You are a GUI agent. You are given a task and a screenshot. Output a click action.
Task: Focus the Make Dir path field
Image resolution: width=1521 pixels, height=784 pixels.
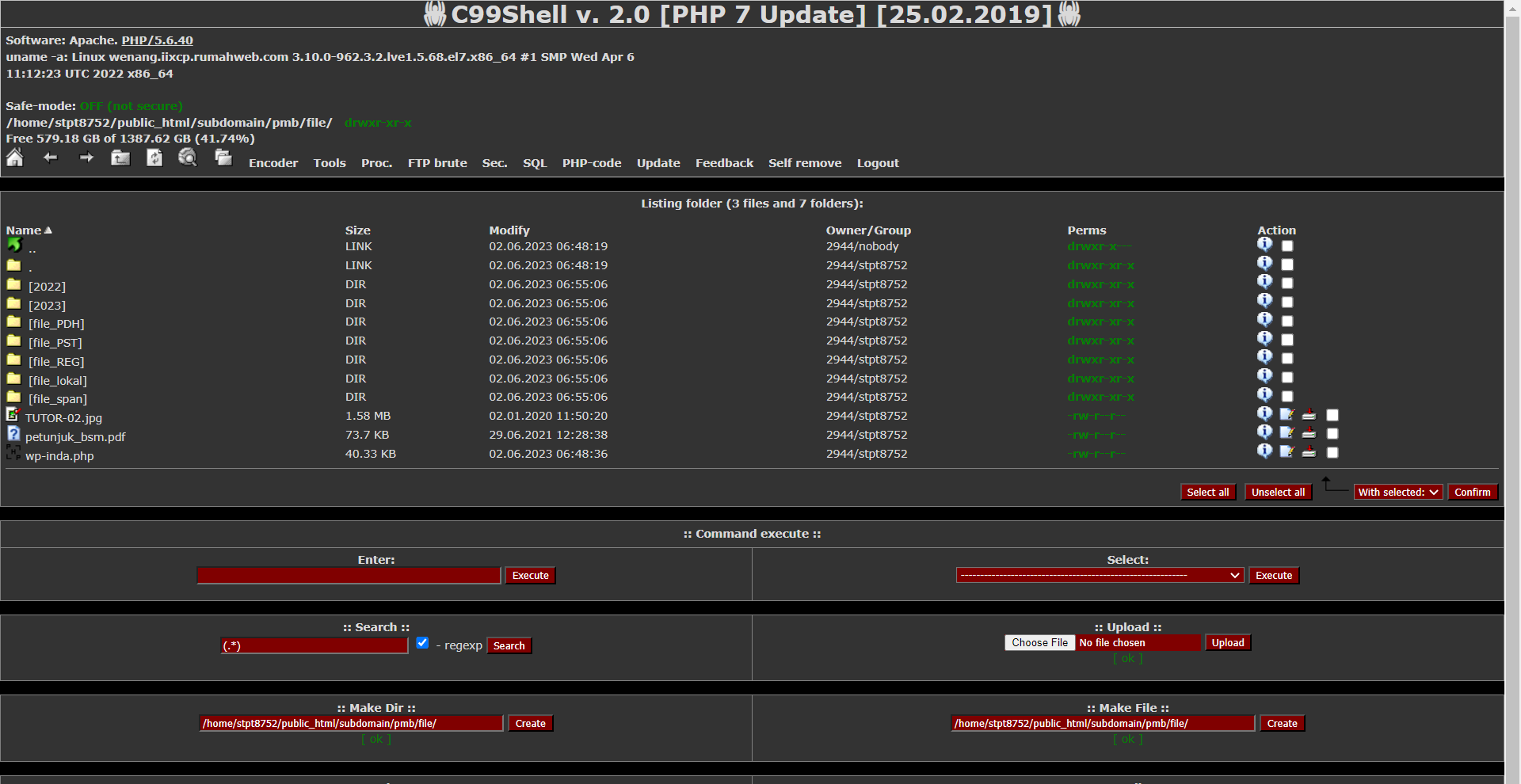coord(351,723)
